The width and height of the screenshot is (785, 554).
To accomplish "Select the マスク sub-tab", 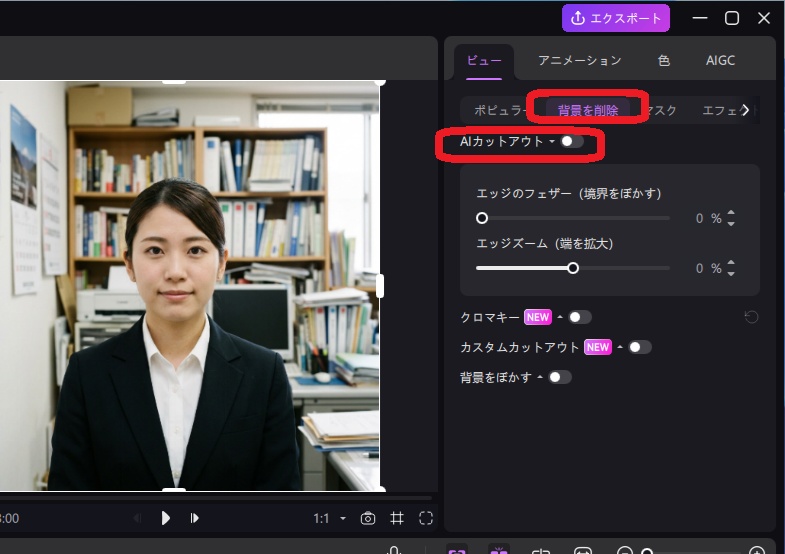I will [x=661, y=110].
